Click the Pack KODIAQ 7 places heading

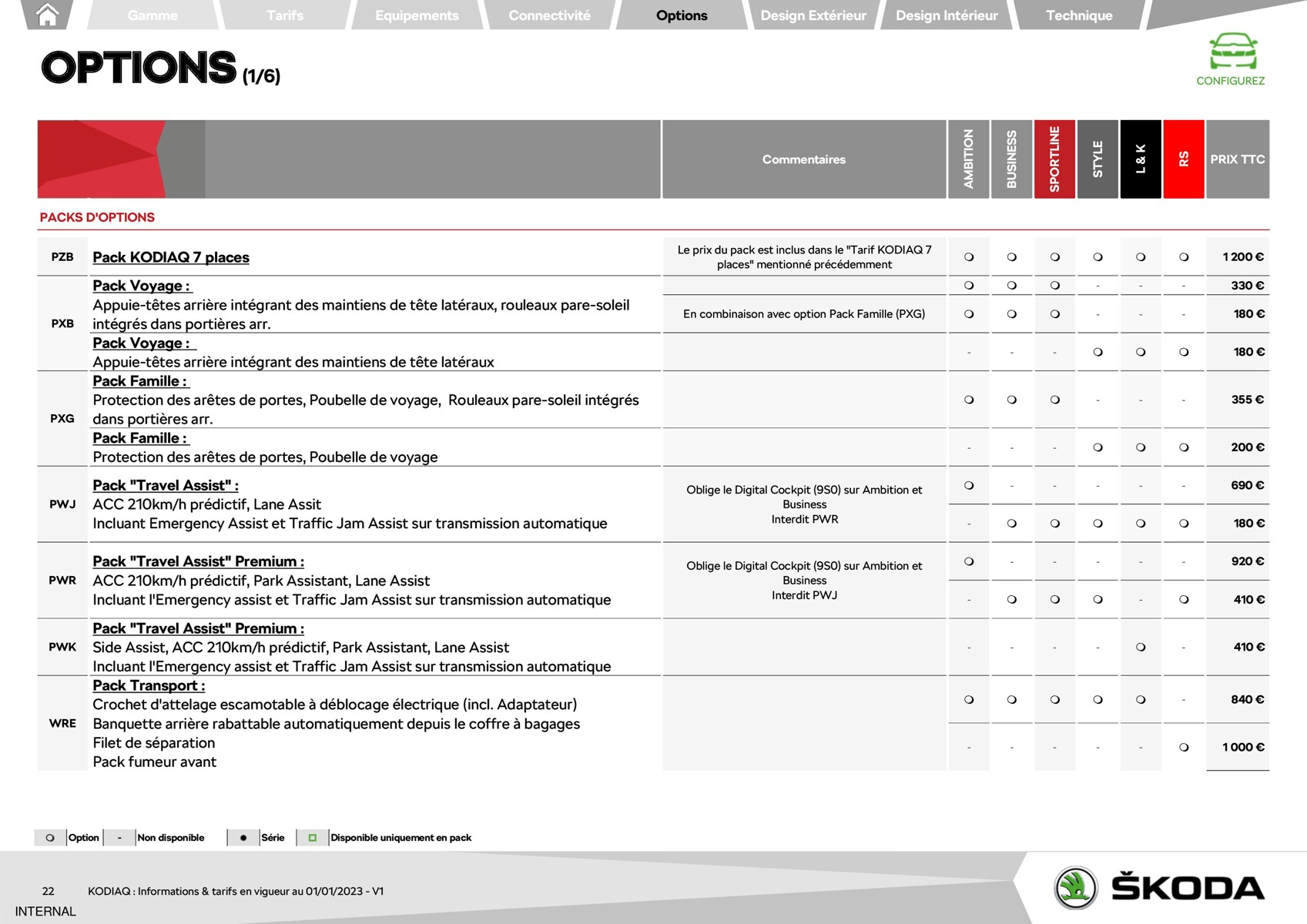point(171,257)
